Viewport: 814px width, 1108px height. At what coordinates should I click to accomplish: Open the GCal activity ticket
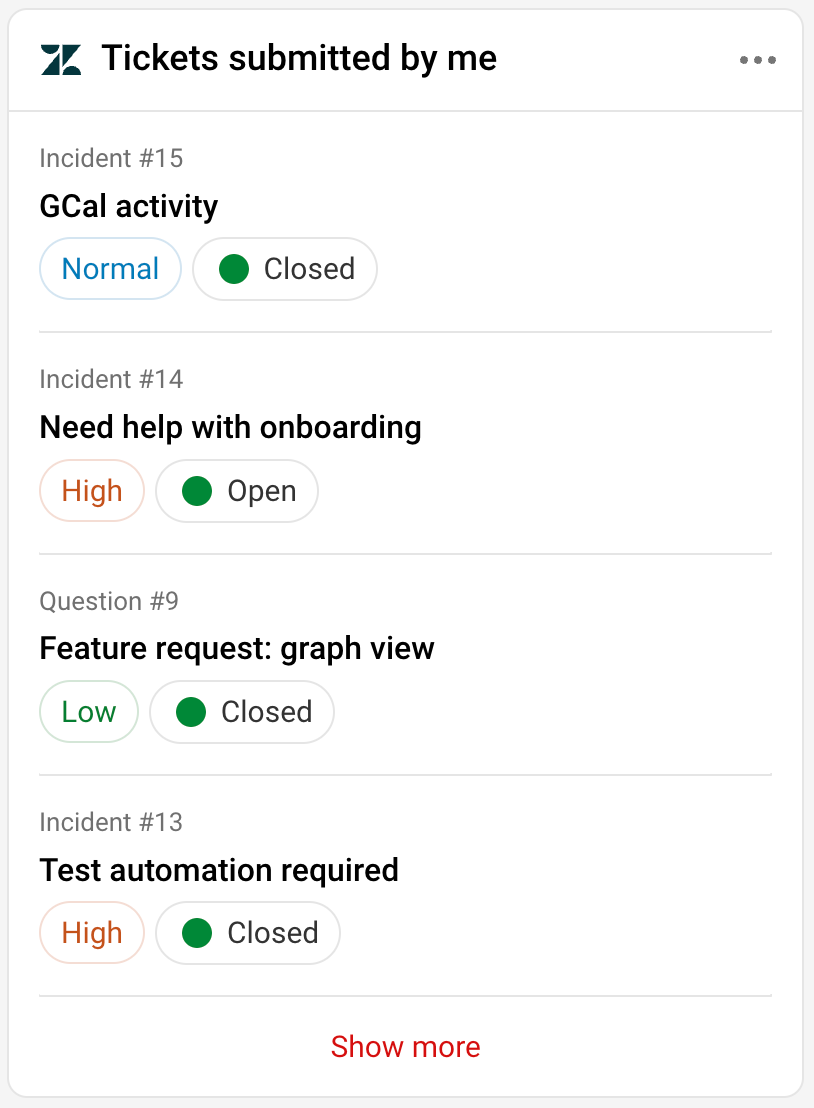129,207
